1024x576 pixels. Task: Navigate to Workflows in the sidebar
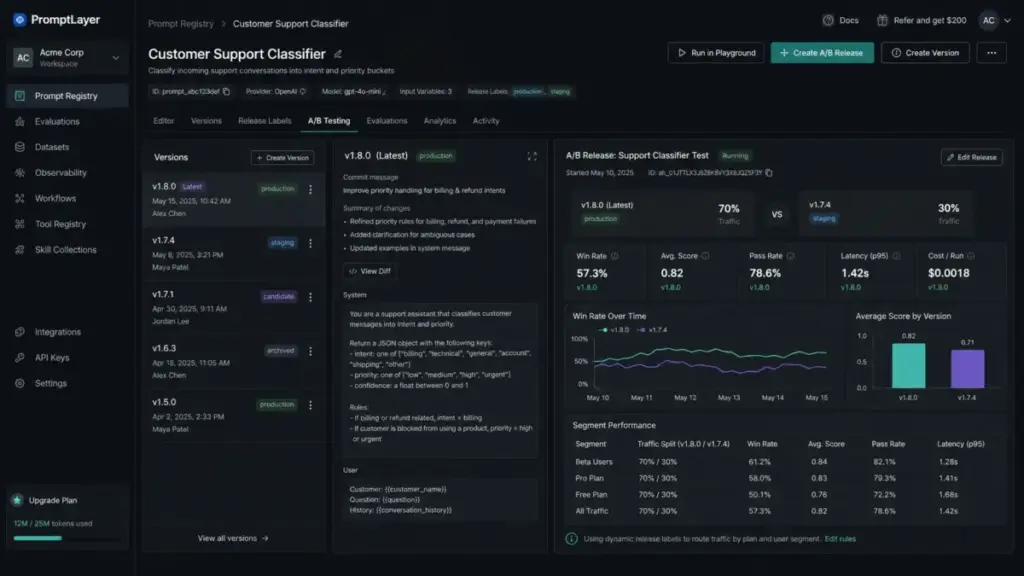pyautogui.click(x=67, y=198)
